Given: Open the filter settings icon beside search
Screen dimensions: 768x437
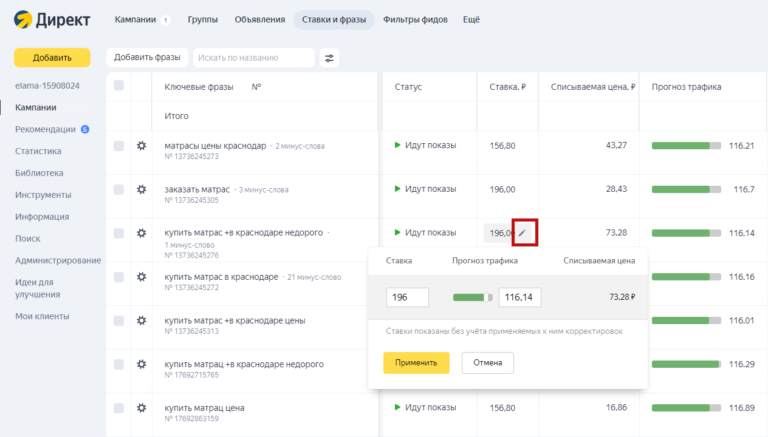Looking at the screenshot, I should tap(329, 58).
